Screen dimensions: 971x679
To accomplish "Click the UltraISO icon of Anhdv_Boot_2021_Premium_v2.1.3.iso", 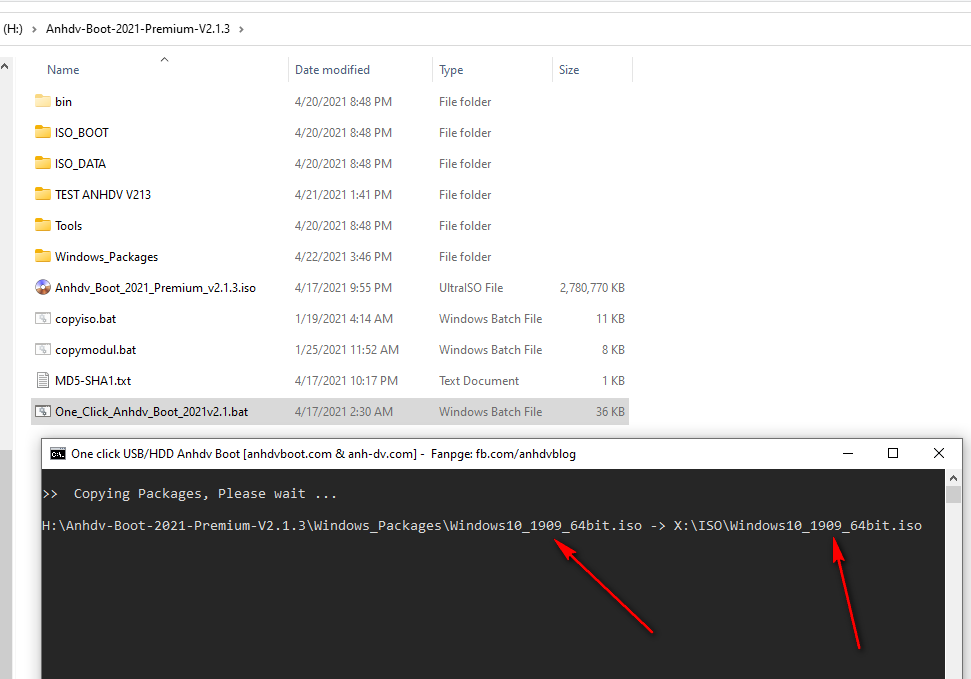I will 43,287.
